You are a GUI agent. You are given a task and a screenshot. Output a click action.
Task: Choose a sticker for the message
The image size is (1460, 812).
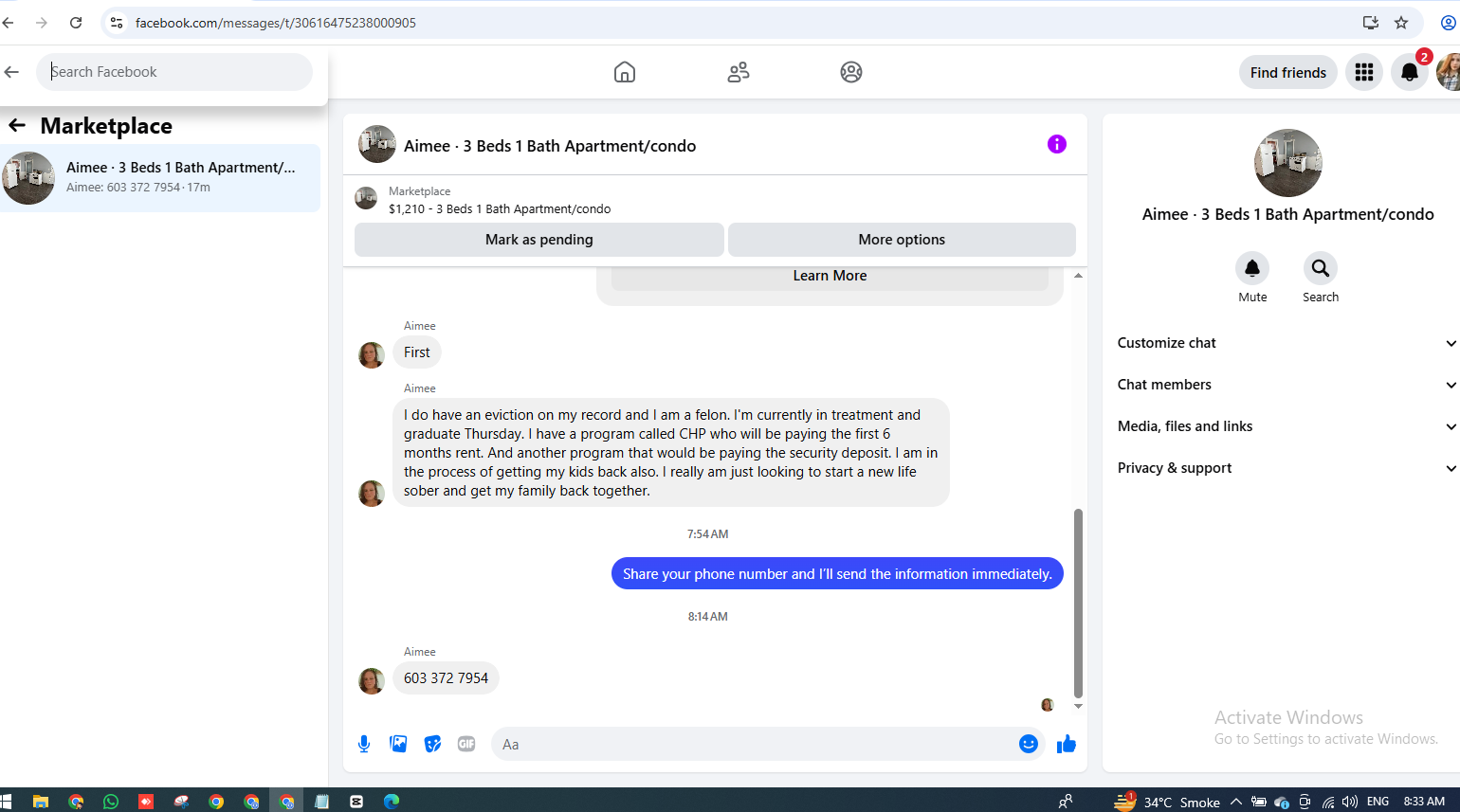click(x=432, y=745)
